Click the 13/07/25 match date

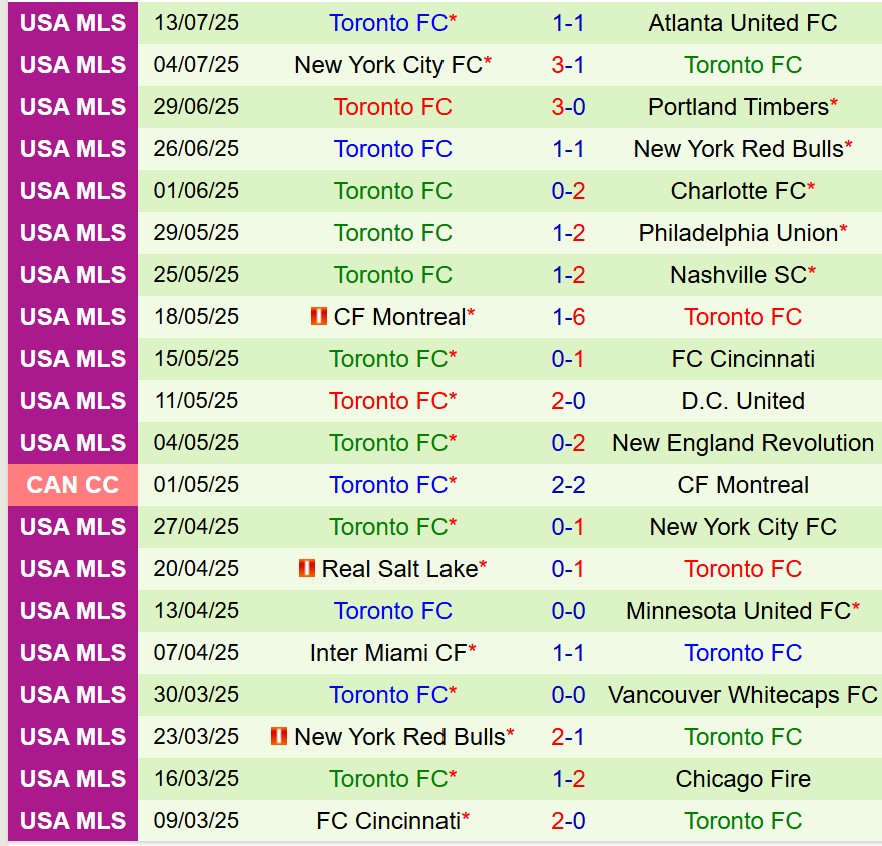pyautogui.click(x=196, y=23)
